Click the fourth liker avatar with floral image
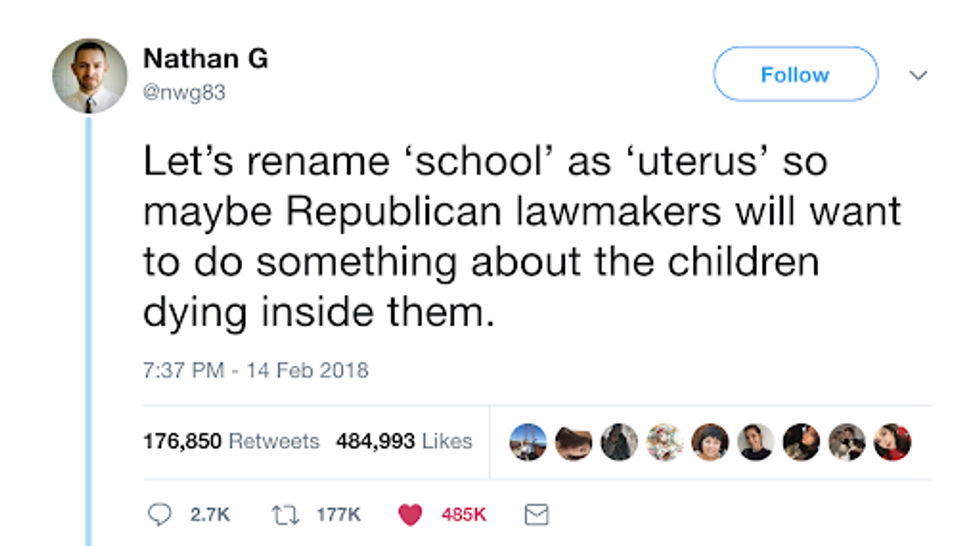The width and height of the screenshot is (980, 546). [x=664, y=442]
